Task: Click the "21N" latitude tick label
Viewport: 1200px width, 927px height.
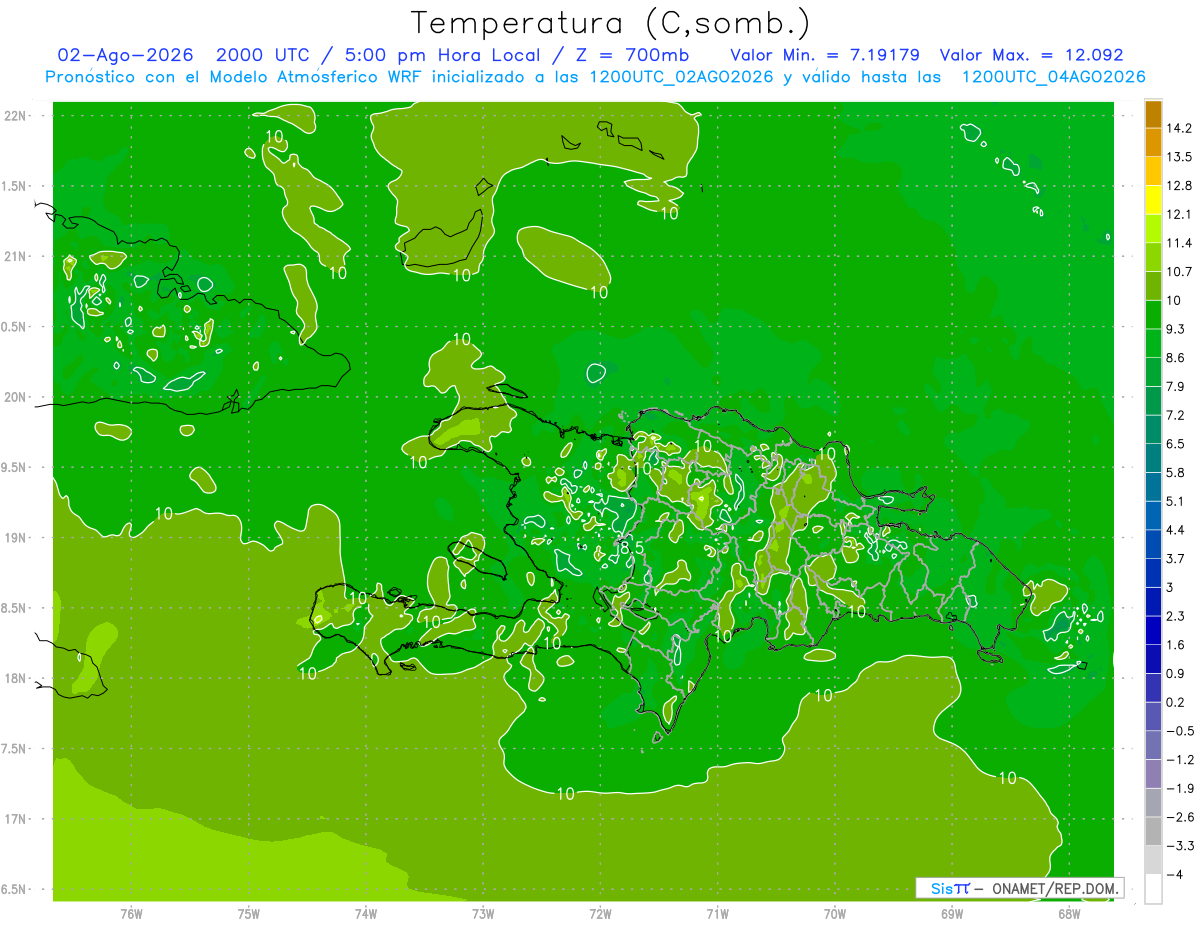Action: pyautogui.click(x=15, y=256)
